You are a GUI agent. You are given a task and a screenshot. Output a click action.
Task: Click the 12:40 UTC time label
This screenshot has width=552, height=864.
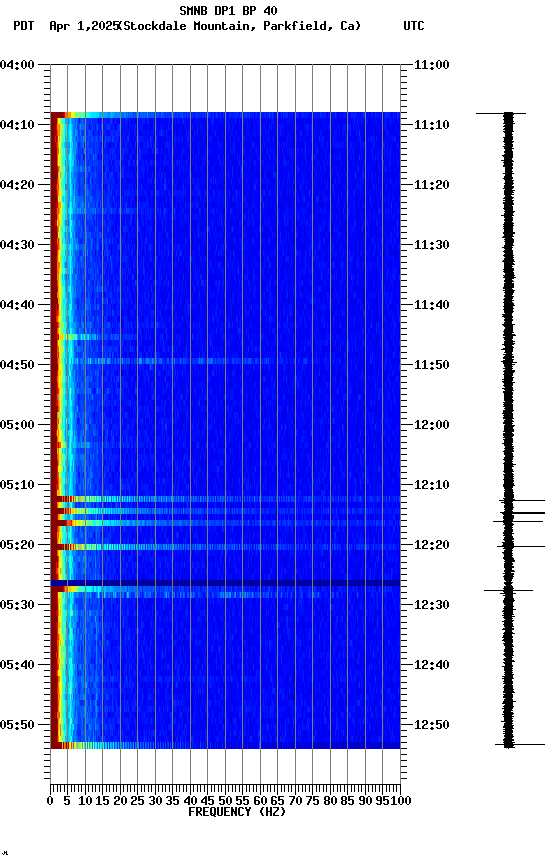coord(432,666)
